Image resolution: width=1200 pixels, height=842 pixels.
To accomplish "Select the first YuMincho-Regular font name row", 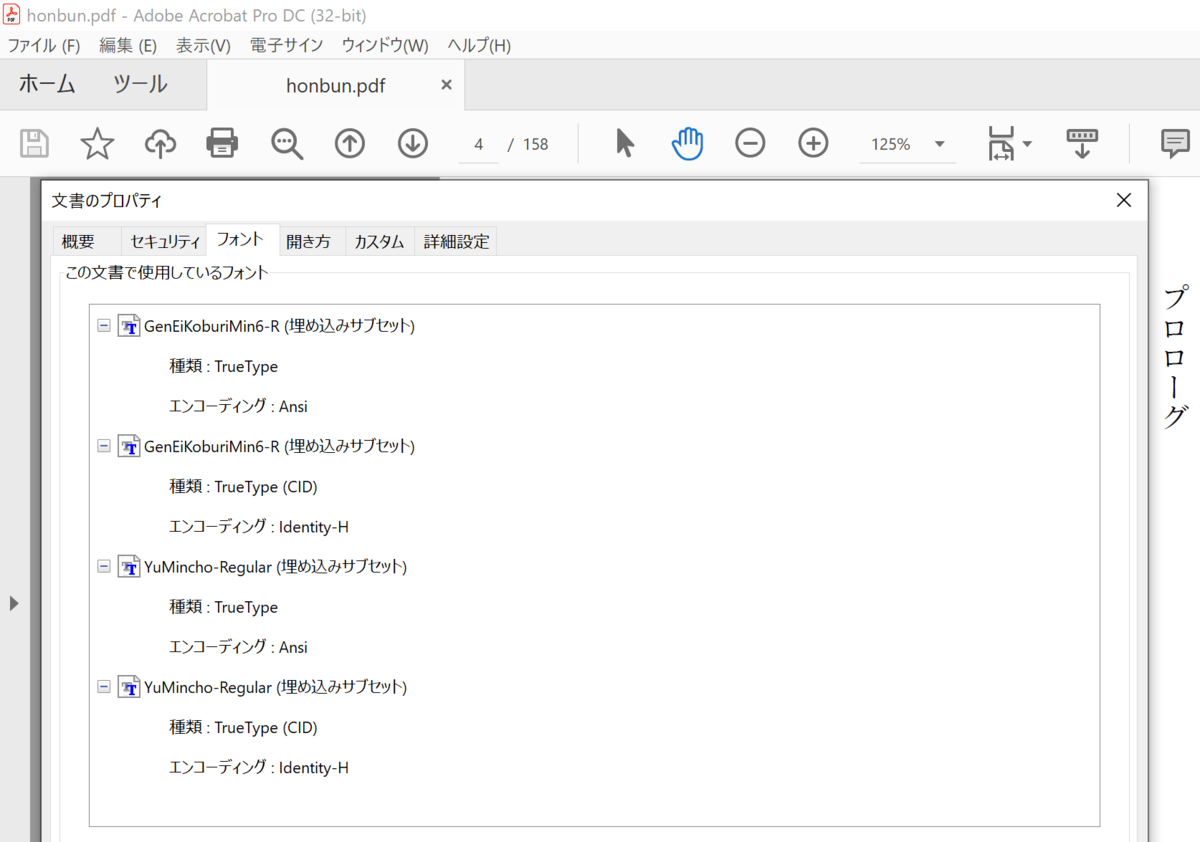I will coord(276,567).
